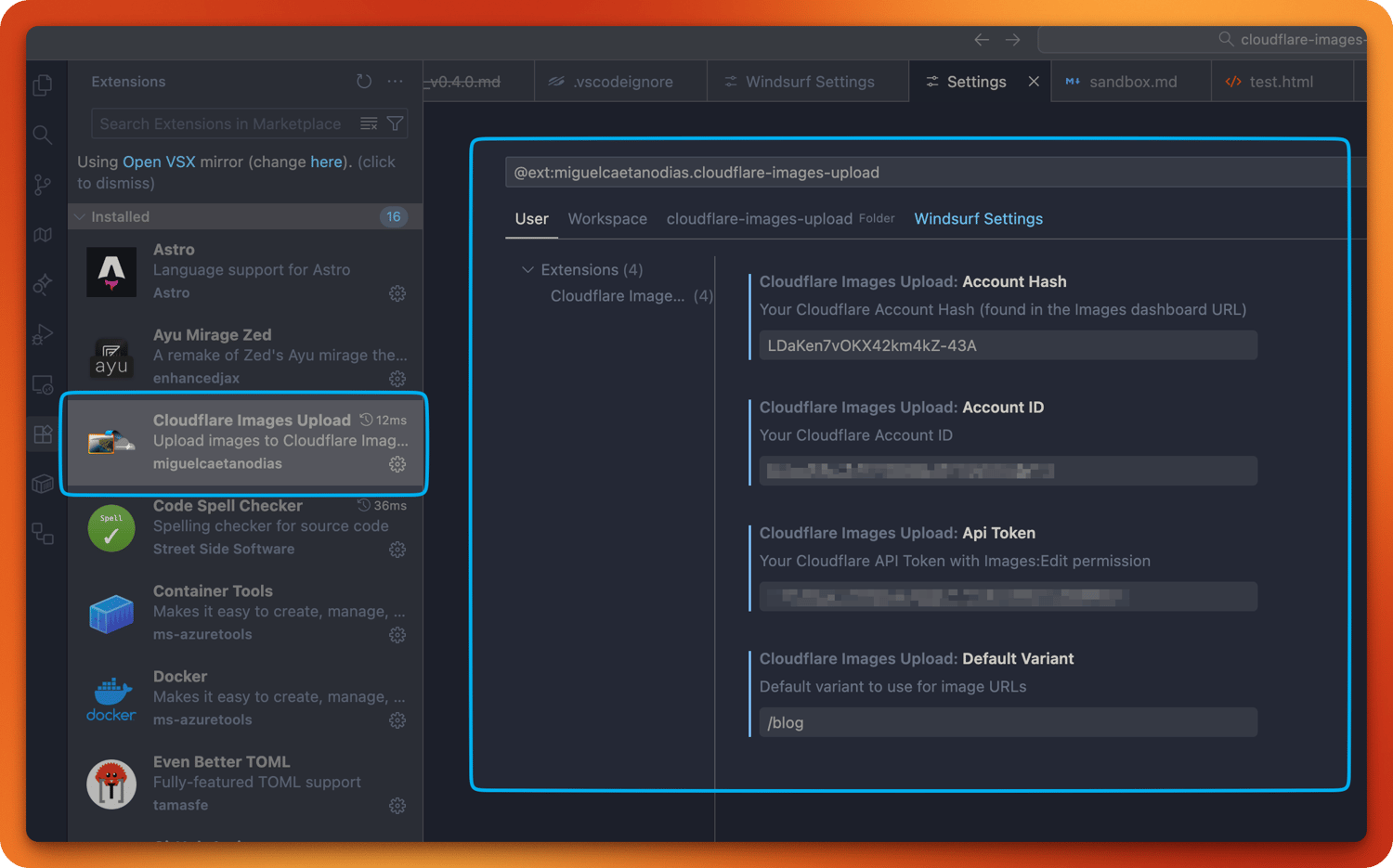Open the manage gear for Code Spell Checker

click(397, 550)
